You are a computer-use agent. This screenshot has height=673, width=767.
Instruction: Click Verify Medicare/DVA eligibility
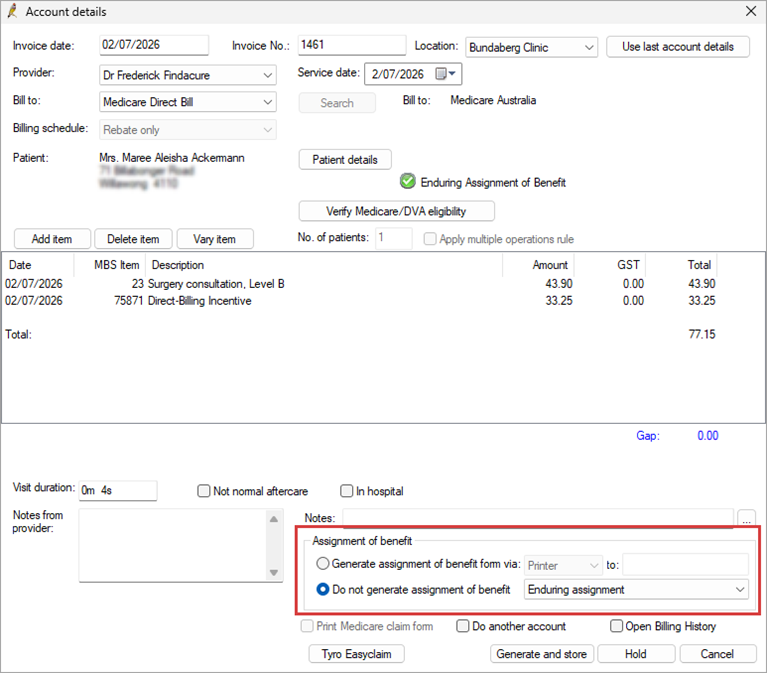coord(396,211)
